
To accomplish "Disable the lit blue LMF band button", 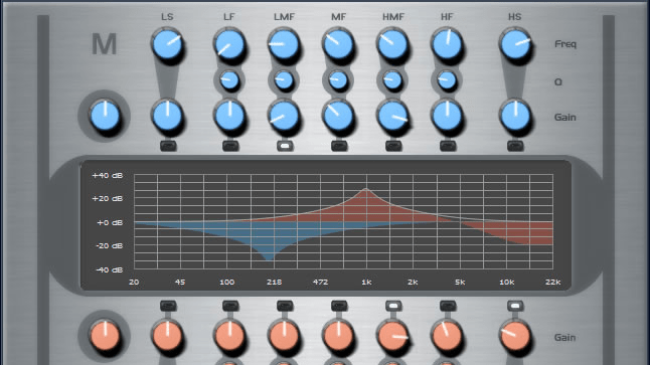I will click(284, 146).
